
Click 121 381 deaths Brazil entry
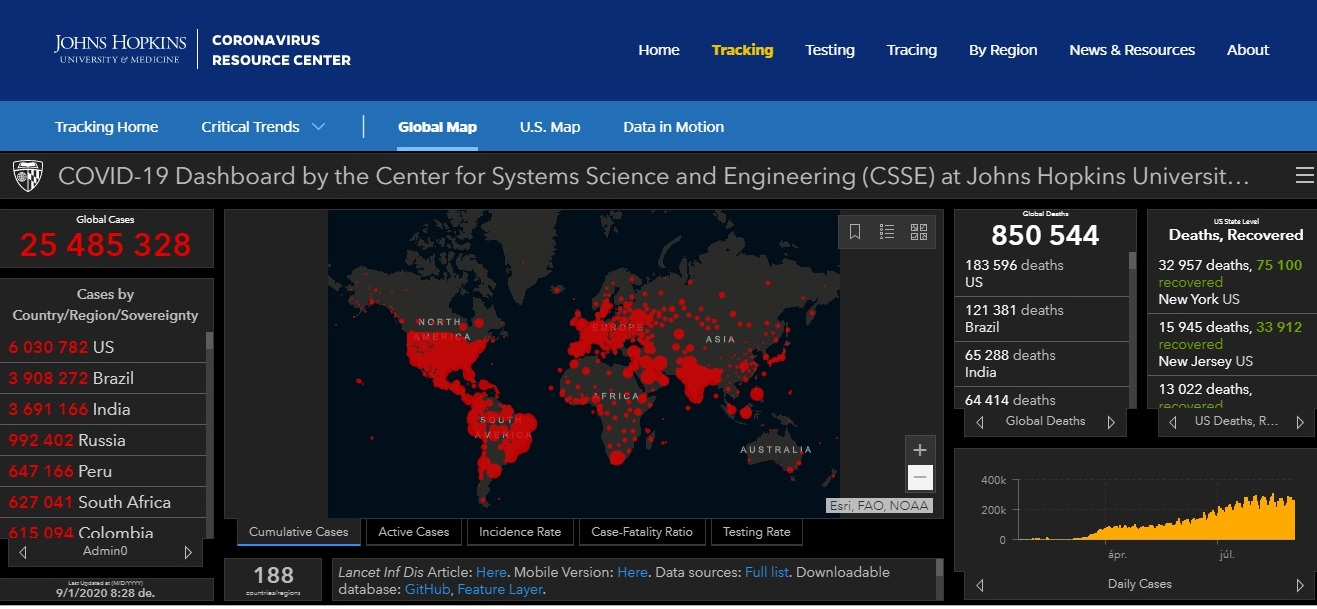[x=1043, y=318]
